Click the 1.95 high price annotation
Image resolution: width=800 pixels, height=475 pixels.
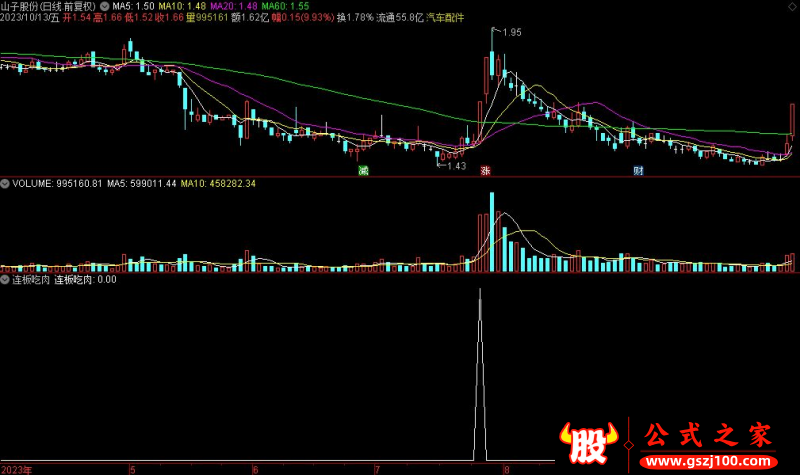click(x=512, y=33)
